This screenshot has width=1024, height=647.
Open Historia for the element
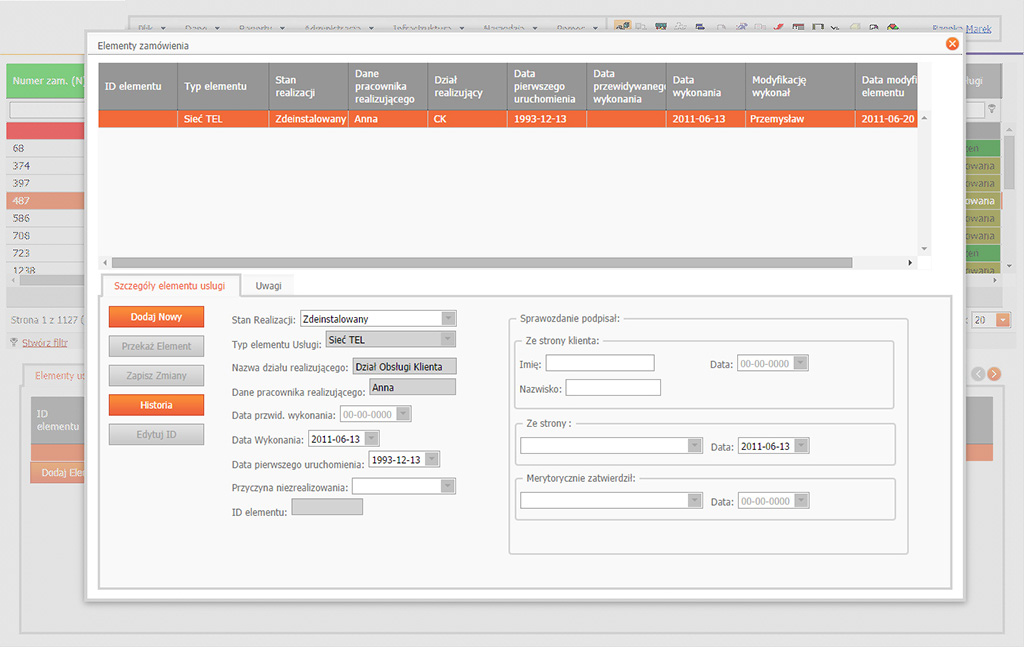click(156, 405)
